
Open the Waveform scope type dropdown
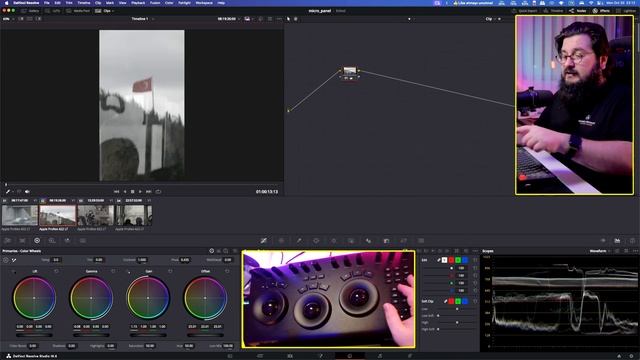600,251
